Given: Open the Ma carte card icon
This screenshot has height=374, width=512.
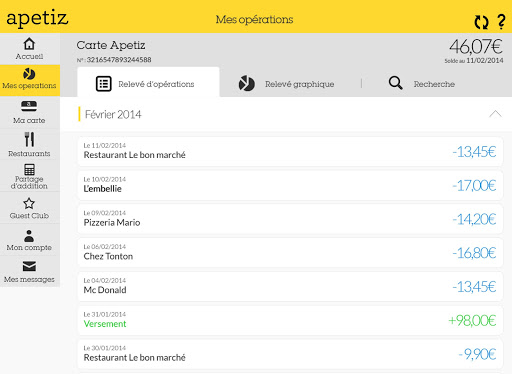Looking at the screenshot, I should [x=29, y=106].
